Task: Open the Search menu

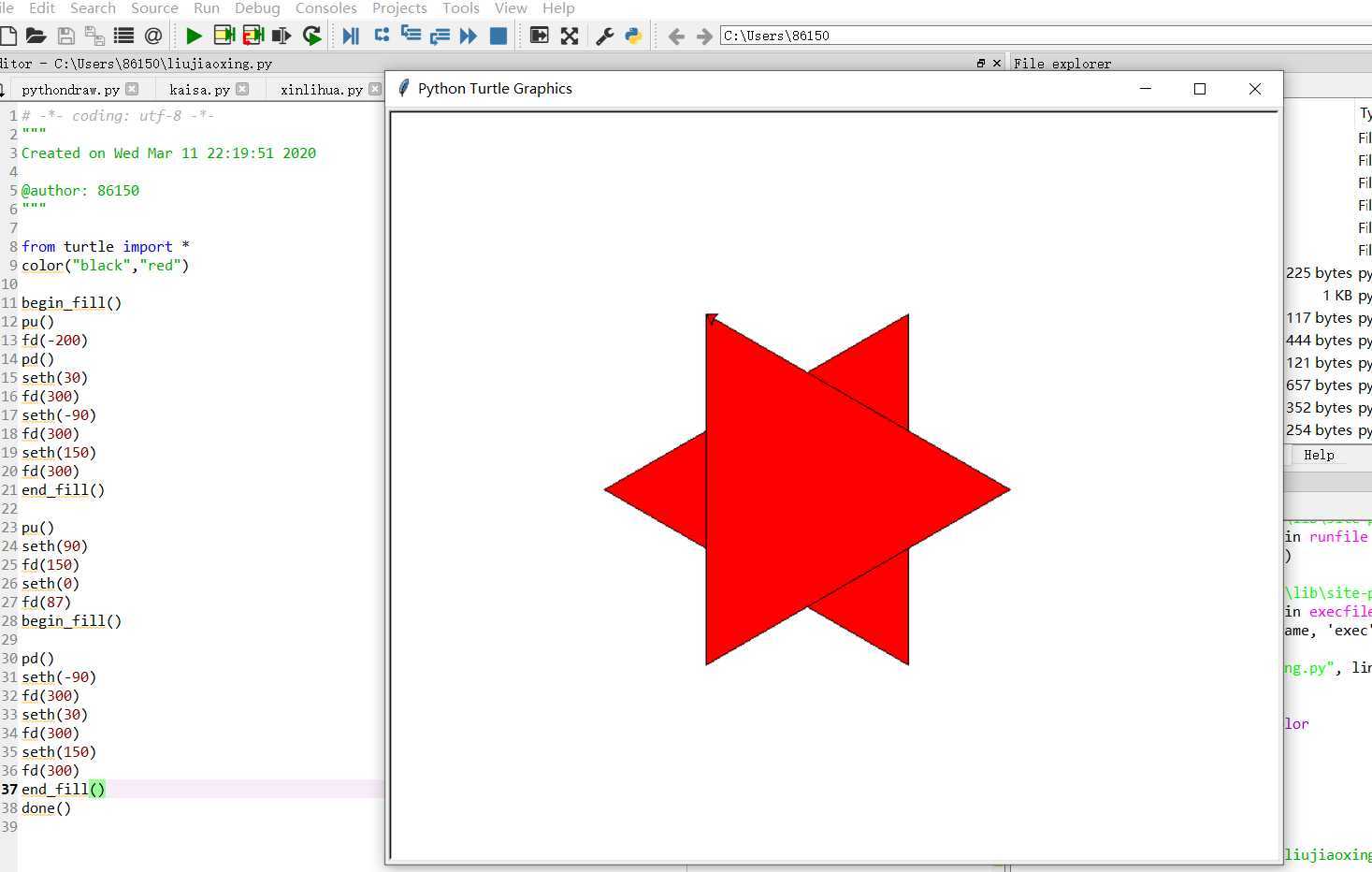Action: (93, 8)
